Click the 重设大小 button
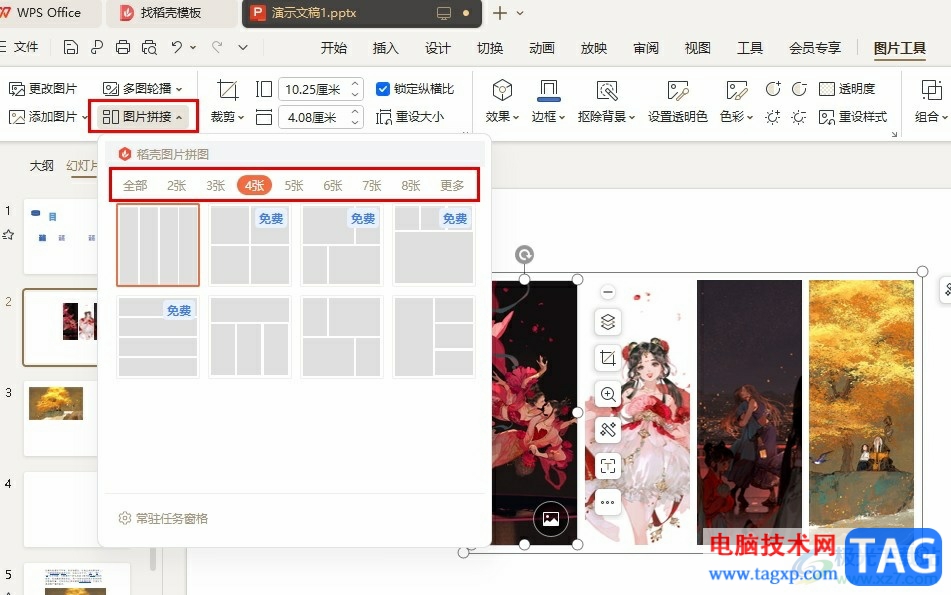The height and width of the screenshot is (595, 951). pos(411,116)
